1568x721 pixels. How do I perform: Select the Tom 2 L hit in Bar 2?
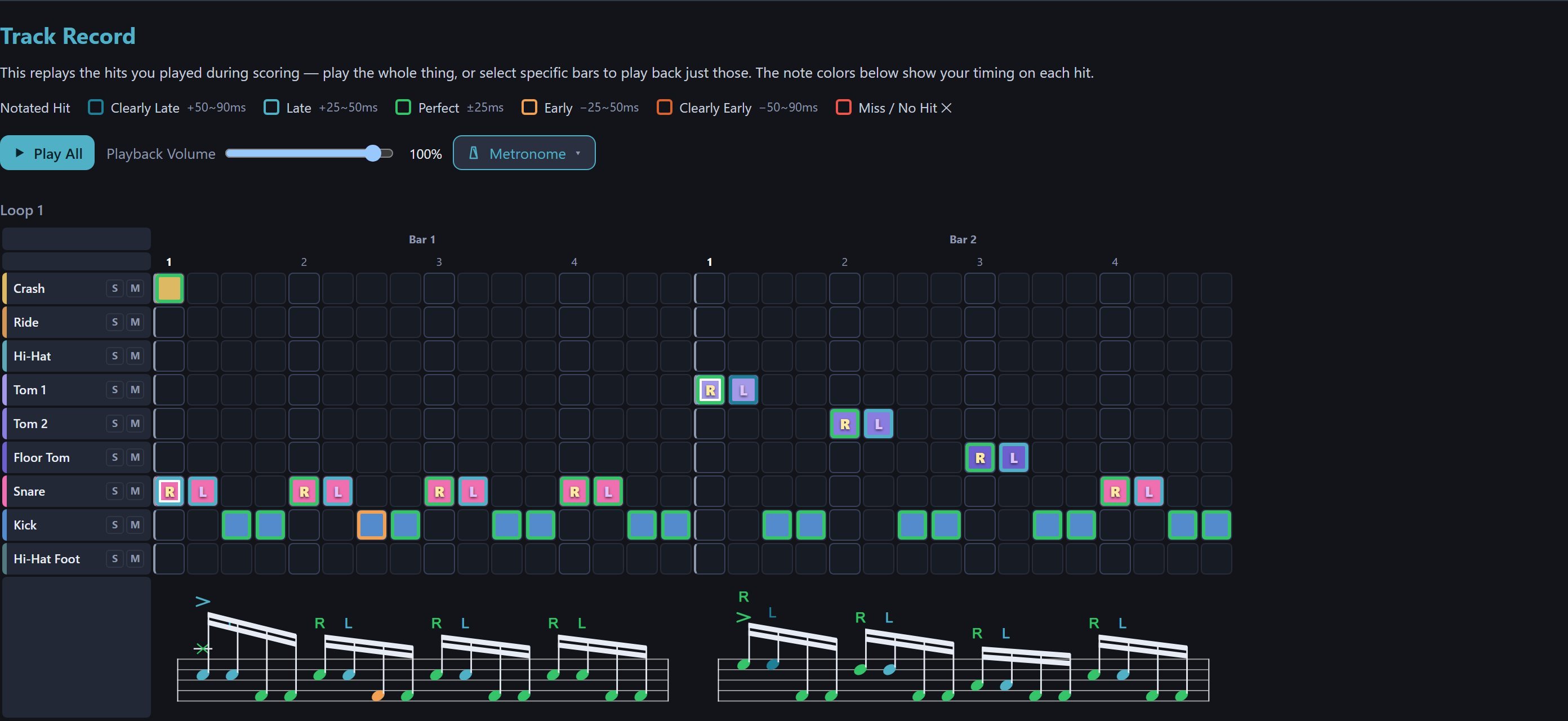(x=879, y=424)
